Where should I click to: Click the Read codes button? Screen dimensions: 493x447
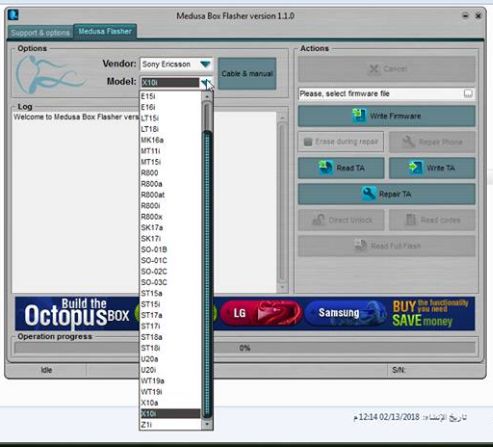(x=432, y=220)
